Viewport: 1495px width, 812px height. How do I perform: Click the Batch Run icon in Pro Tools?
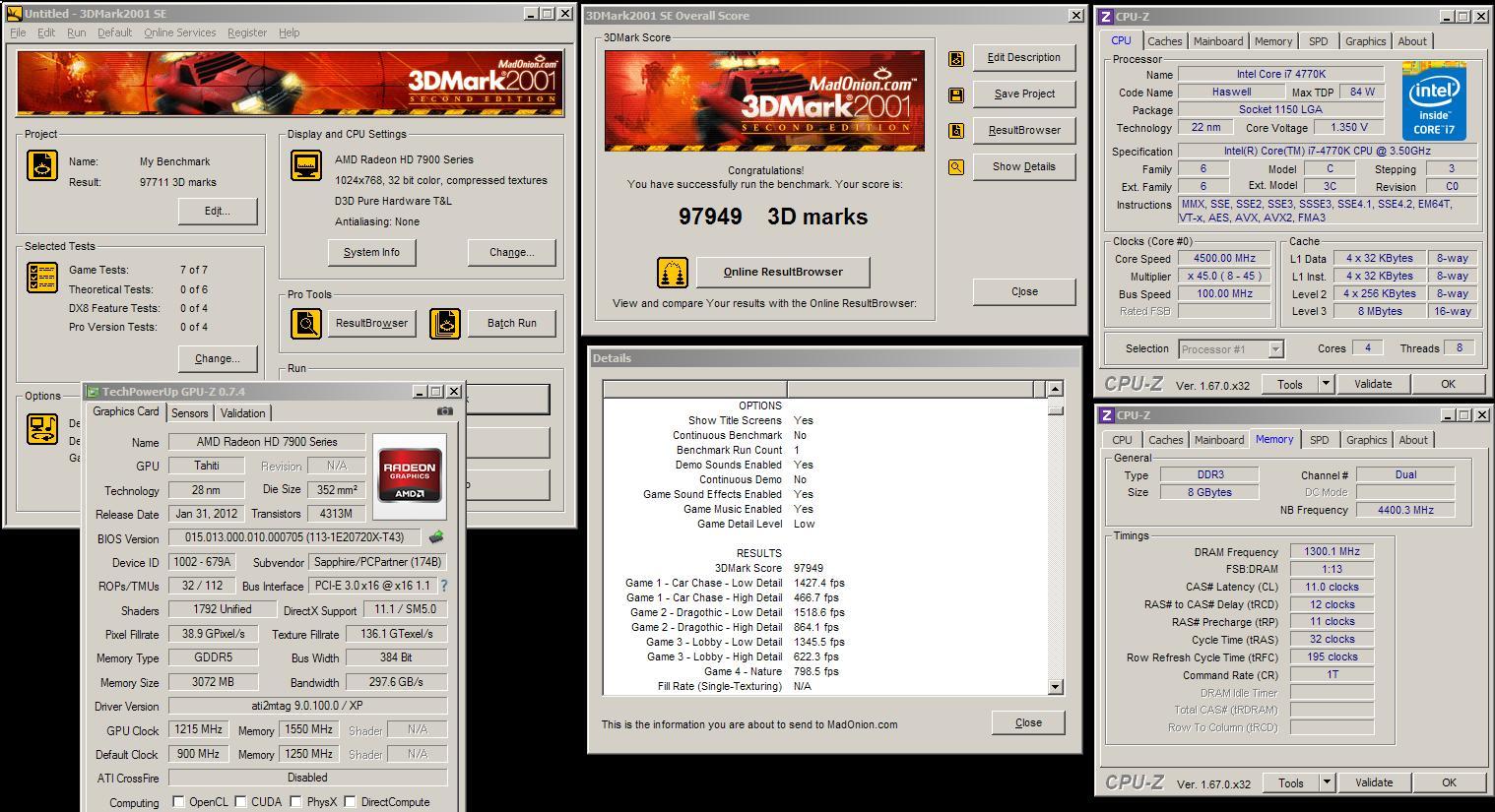tap(445, 323)
